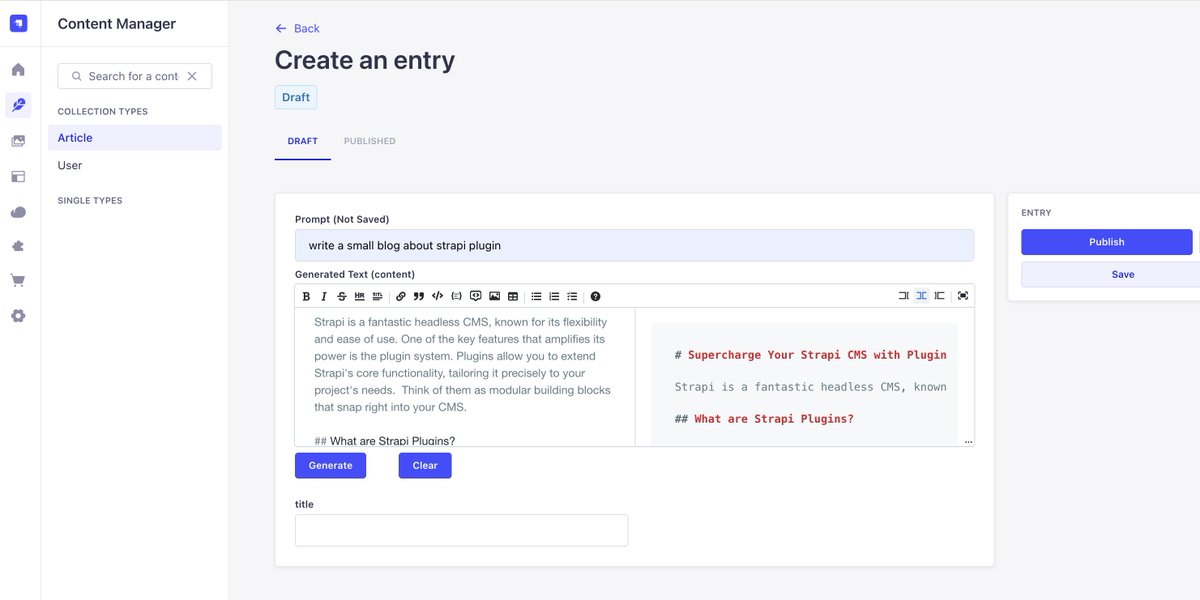The width and height of the screenshot is (1200, 600).
Task: Focus the Prompt input field
Action: point(634,245)
